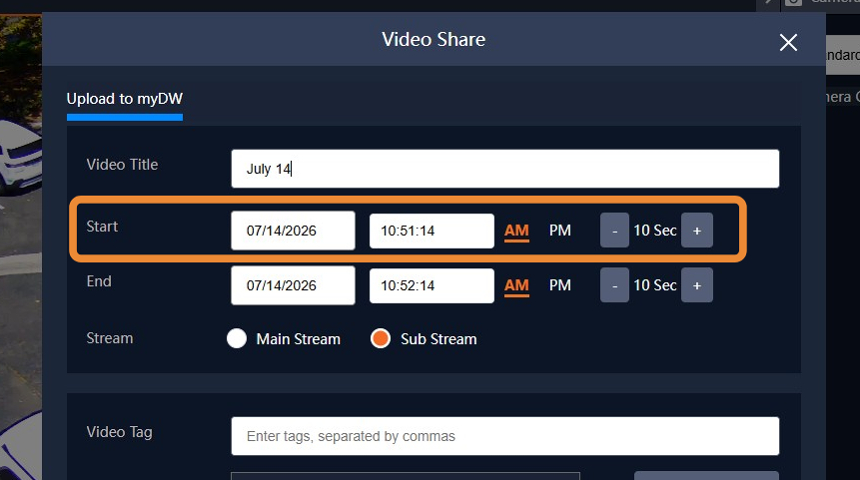
Task: Open the Start date field
Action: pyautogui.click(x=293, y=230)
